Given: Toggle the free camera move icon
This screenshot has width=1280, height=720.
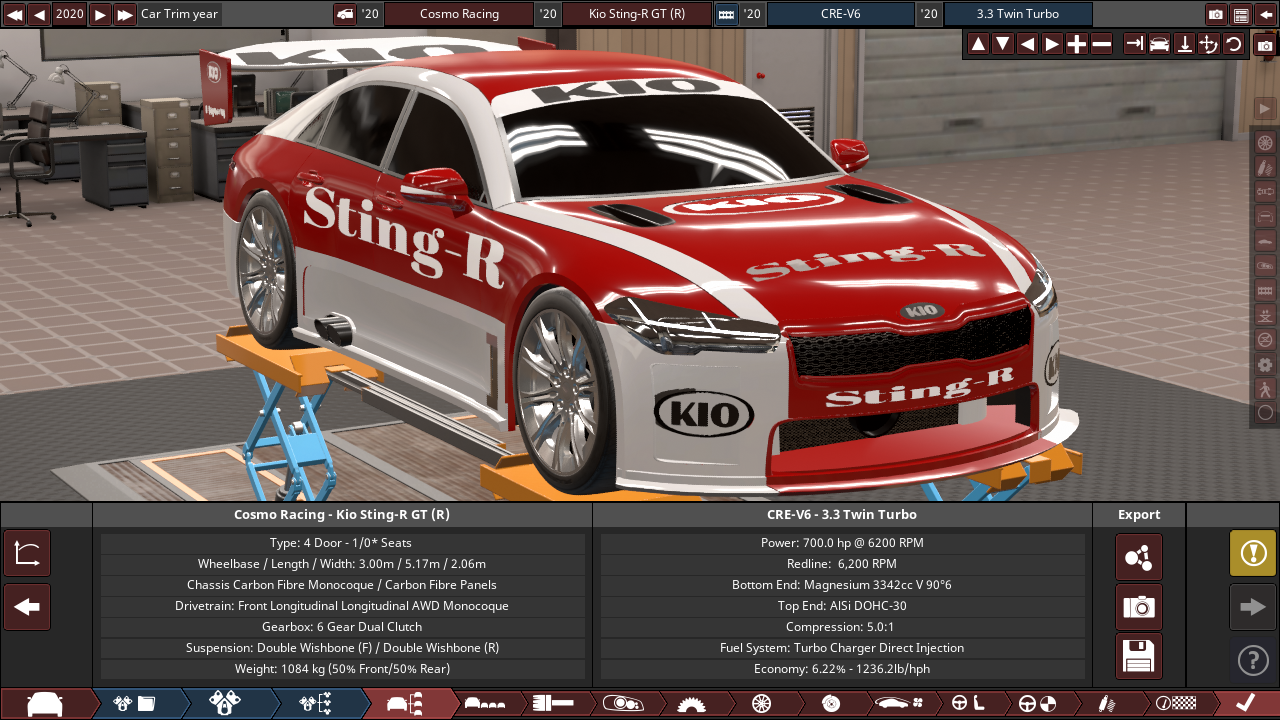Looking at the screenshot, I should [1208, 44].
